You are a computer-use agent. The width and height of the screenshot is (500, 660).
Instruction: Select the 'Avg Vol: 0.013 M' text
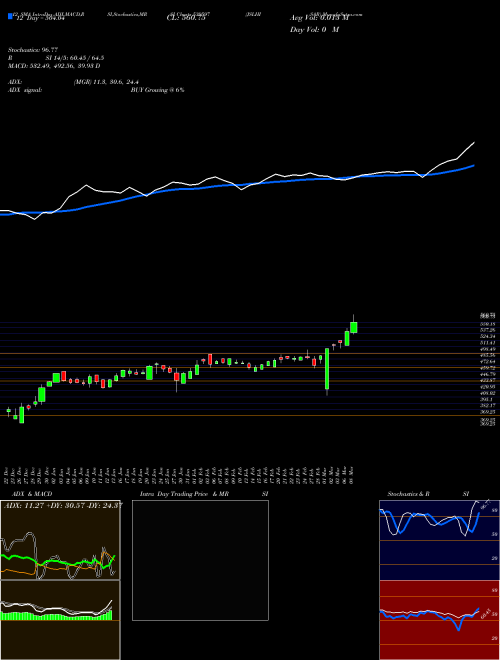click(319, 18)
